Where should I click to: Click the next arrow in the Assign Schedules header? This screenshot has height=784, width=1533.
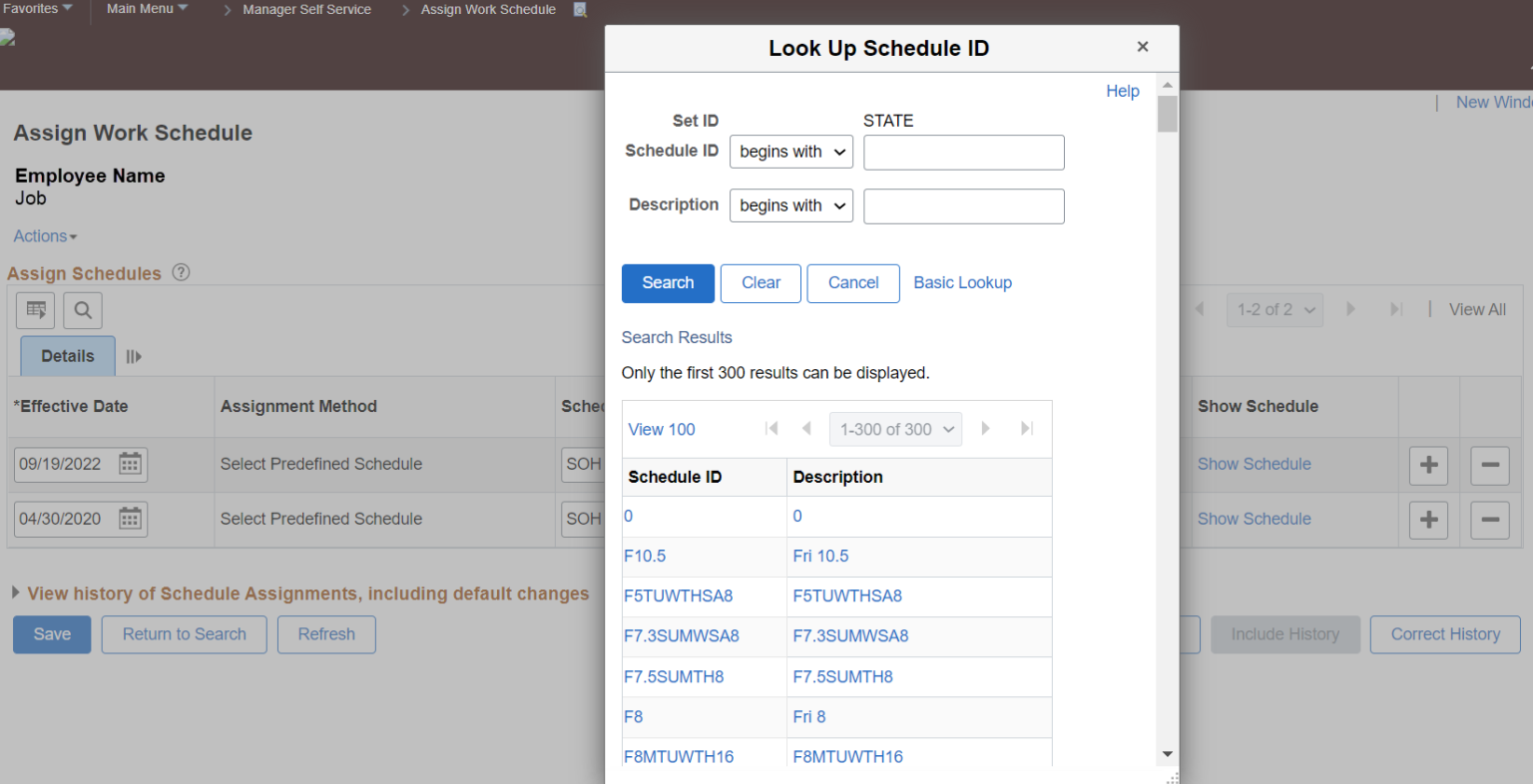point(1350,309)
